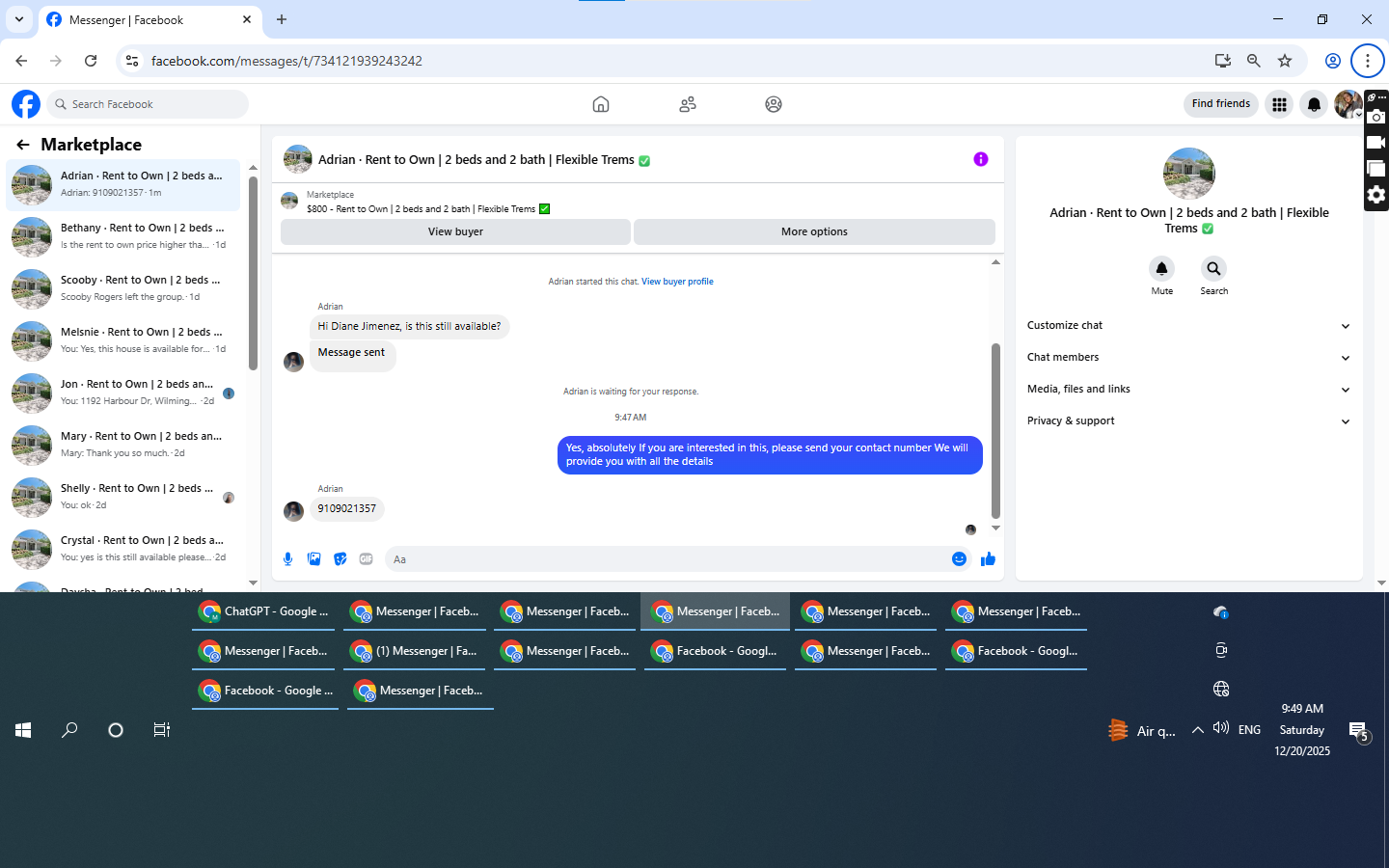This screenshot has height=868, width=1389.
Task: Click phone number 9109021357 message
Action: point(347,509)
